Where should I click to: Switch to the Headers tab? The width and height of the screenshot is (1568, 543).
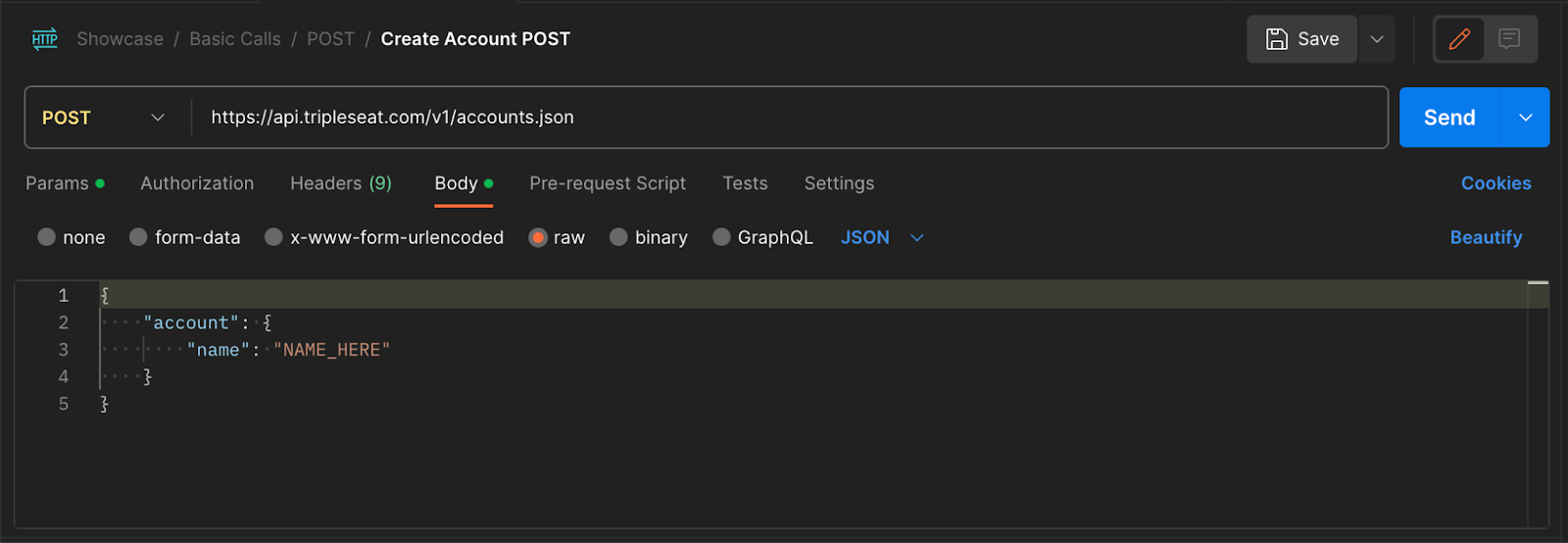click(x=341, y=183)
